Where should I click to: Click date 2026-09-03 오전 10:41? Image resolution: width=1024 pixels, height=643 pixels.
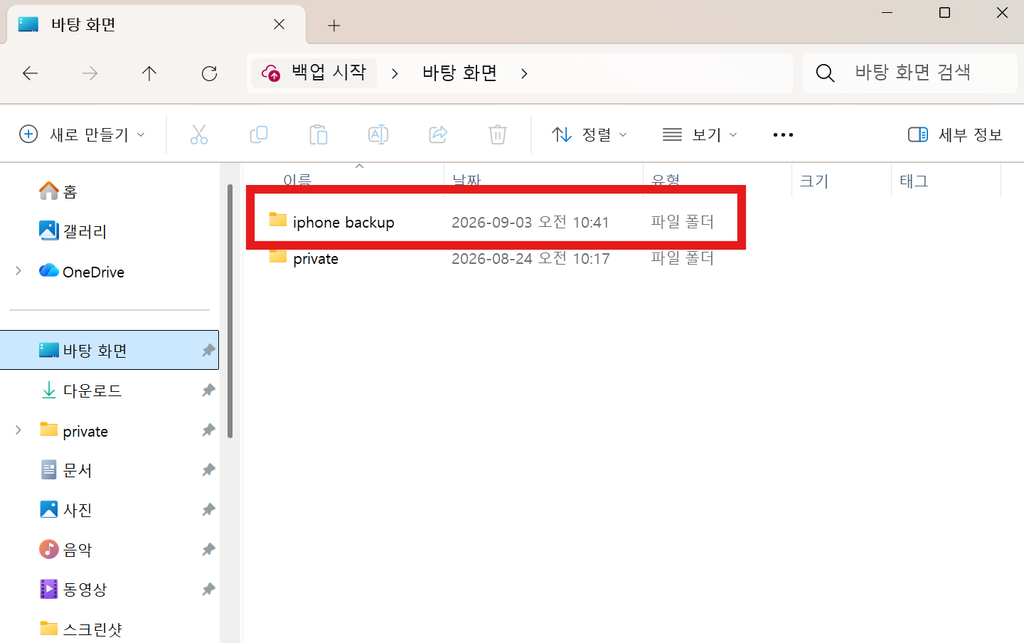point(530,222)
